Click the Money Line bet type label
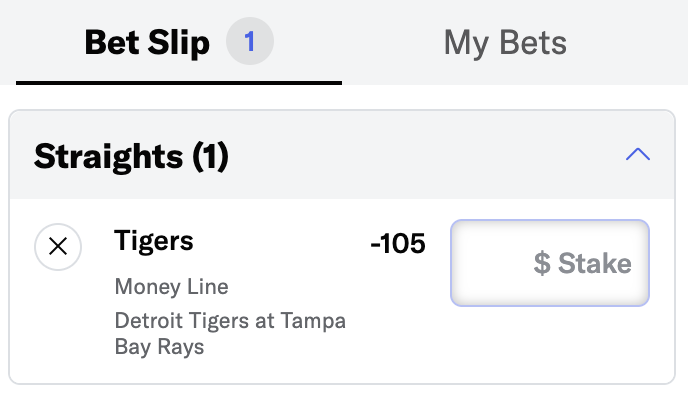This screenshot has height=394, width=688. (x=172, y=287)
